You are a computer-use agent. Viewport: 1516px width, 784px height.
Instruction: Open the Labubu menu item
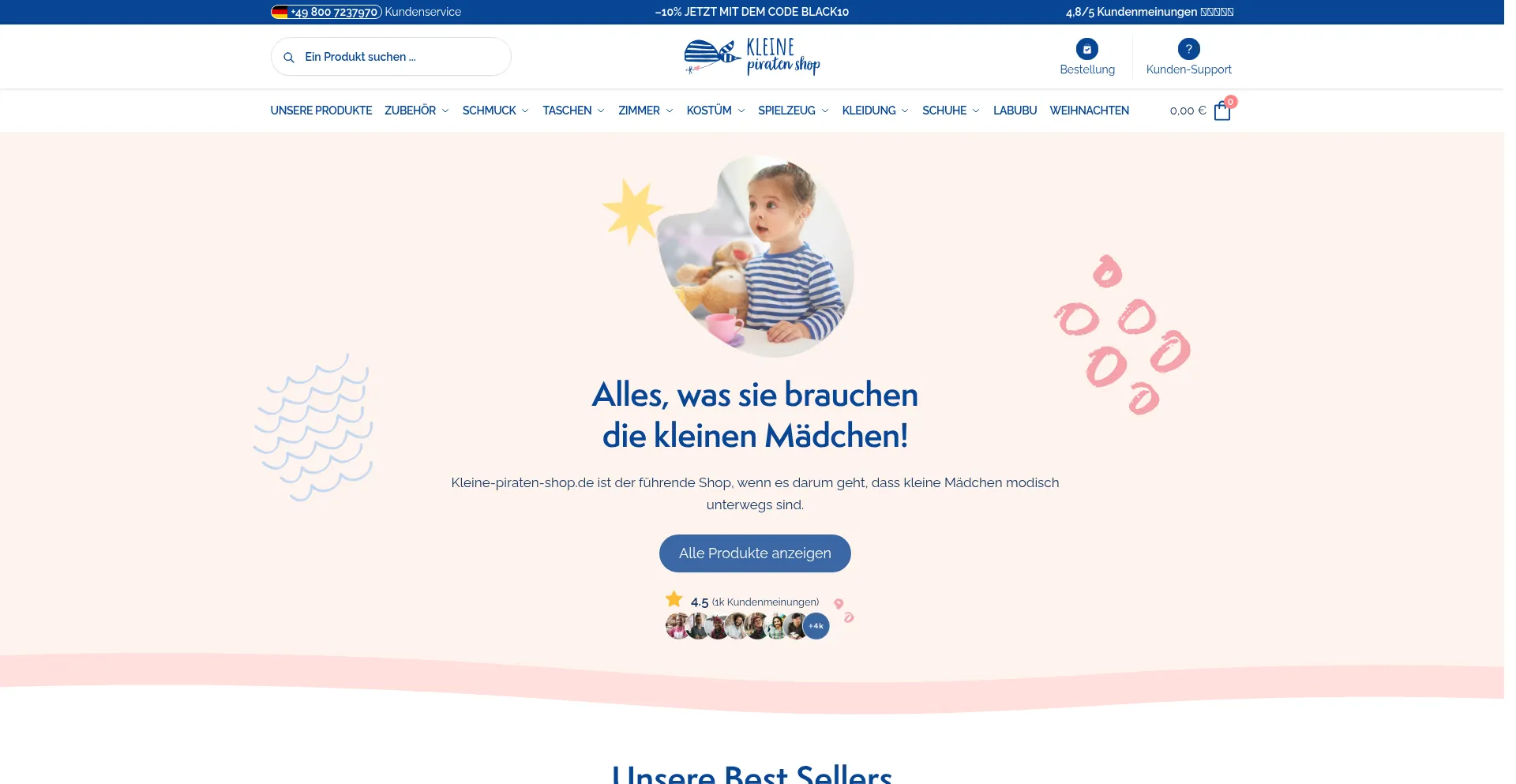[1015, 111]
